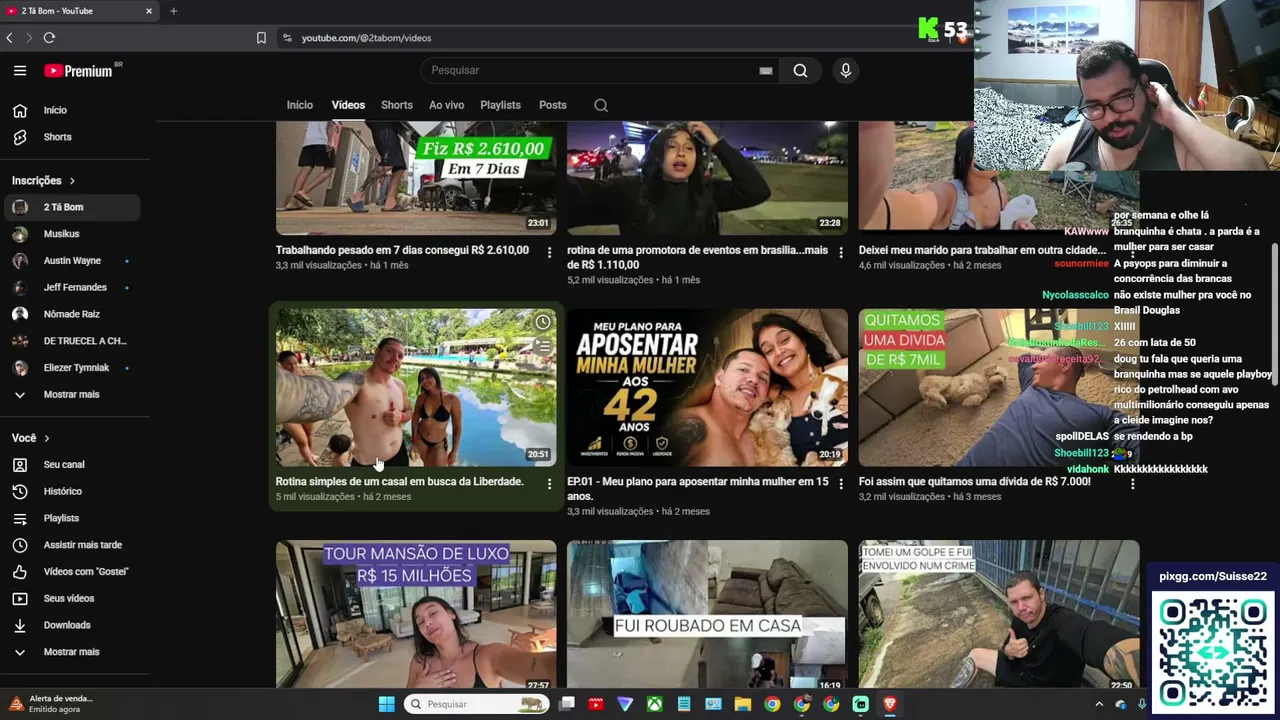Open the Eliezer Tymniak subscription channel
Image resolution: width=1280 pixels, height=720 pixels.
coord(70,368)
